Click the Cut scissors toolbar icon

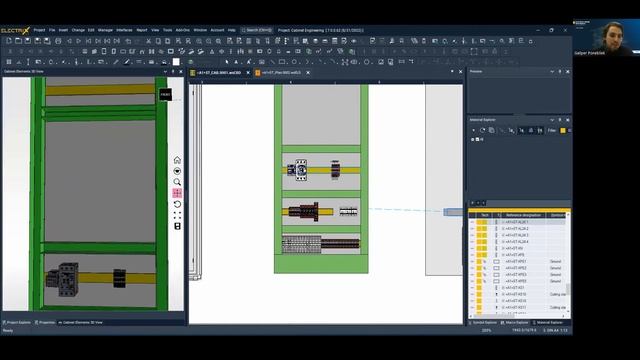[x=148, y=41]
